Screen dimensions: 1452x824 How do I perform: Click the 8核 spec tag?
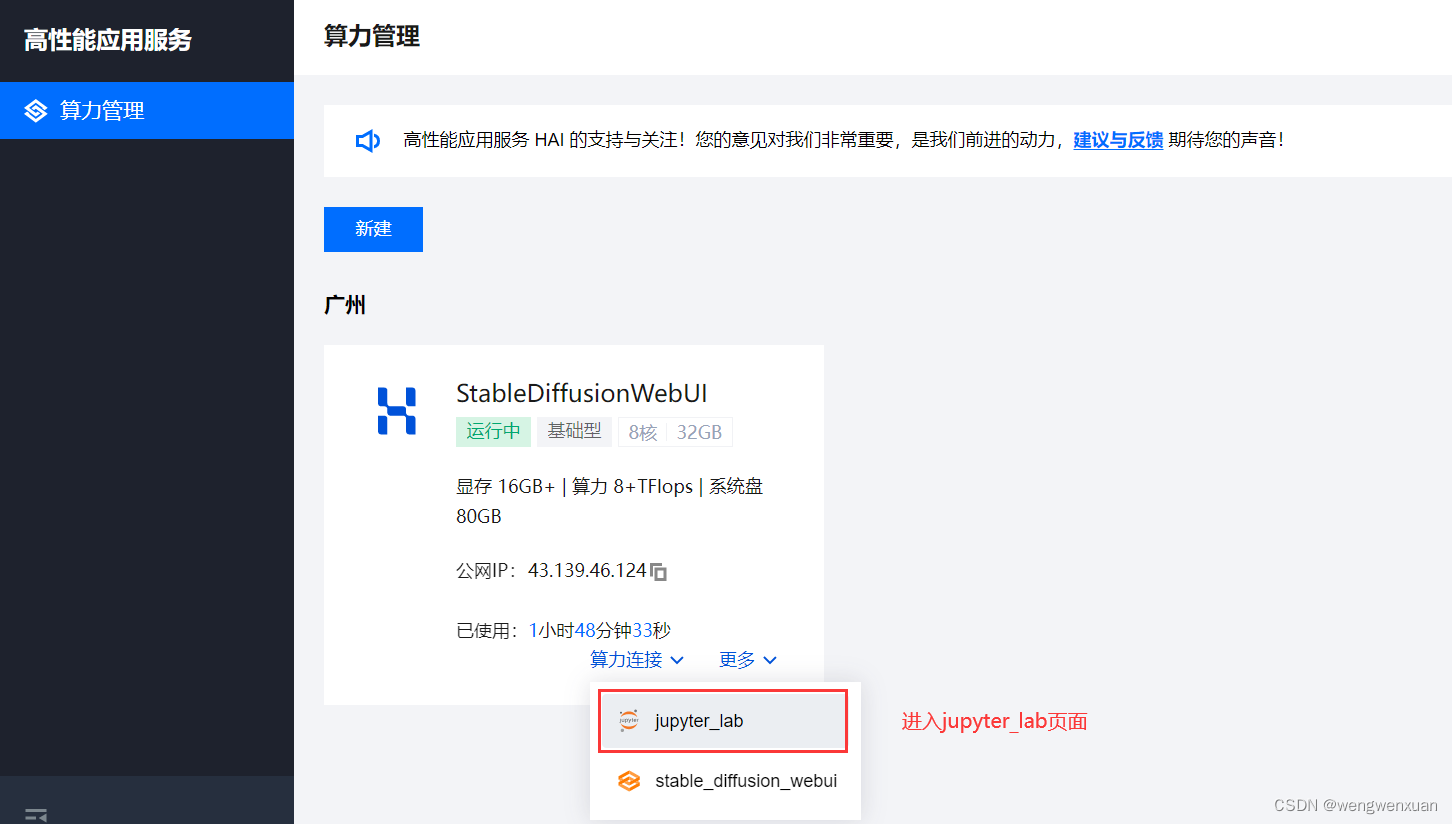click(643, 432)
